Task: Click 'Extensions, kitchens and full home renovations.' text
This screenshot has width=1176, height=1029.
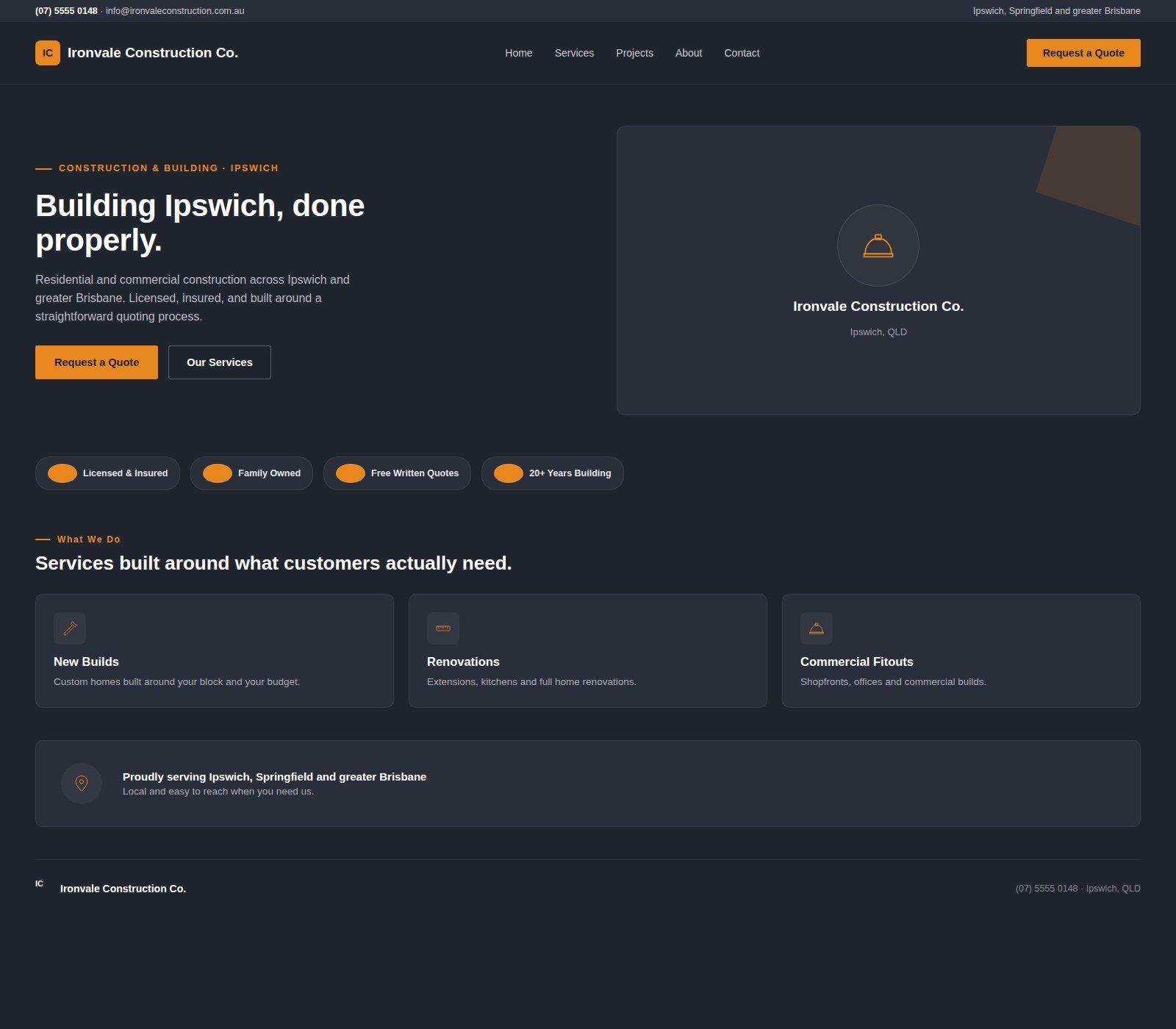Action: pos(531,682)
